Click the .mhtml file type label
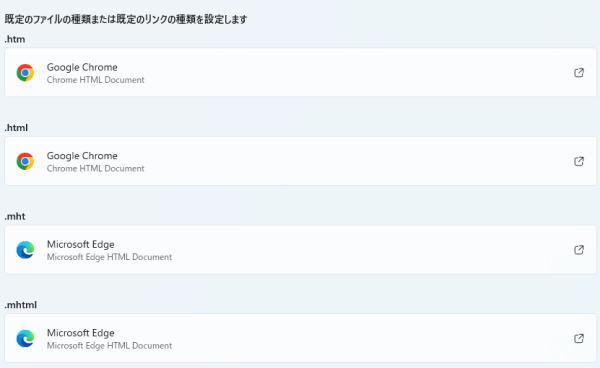600x368 pixels. click(21, 305)
